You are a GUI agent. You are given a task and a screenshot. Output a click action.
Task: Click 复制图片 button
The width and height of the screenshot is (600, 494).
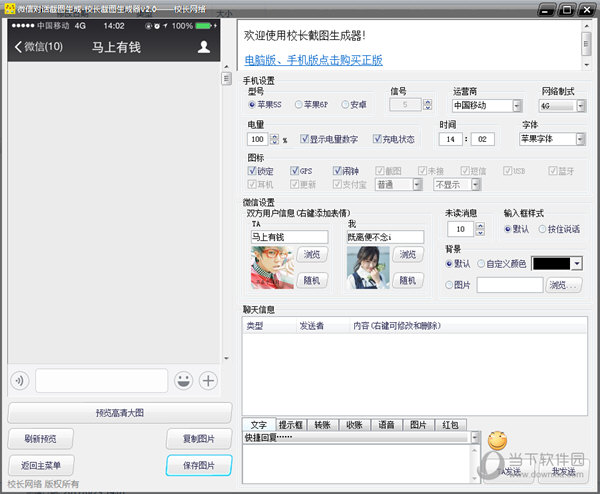(199, 439)
